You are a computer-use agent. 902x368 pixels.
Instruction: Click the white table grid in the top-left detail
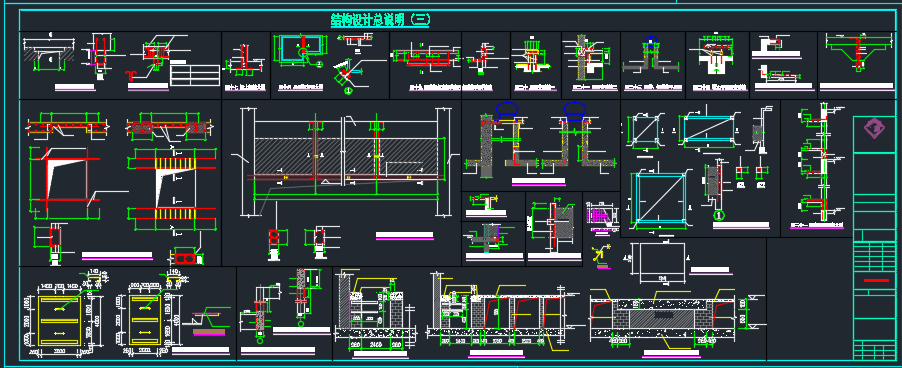coord(195,75)
